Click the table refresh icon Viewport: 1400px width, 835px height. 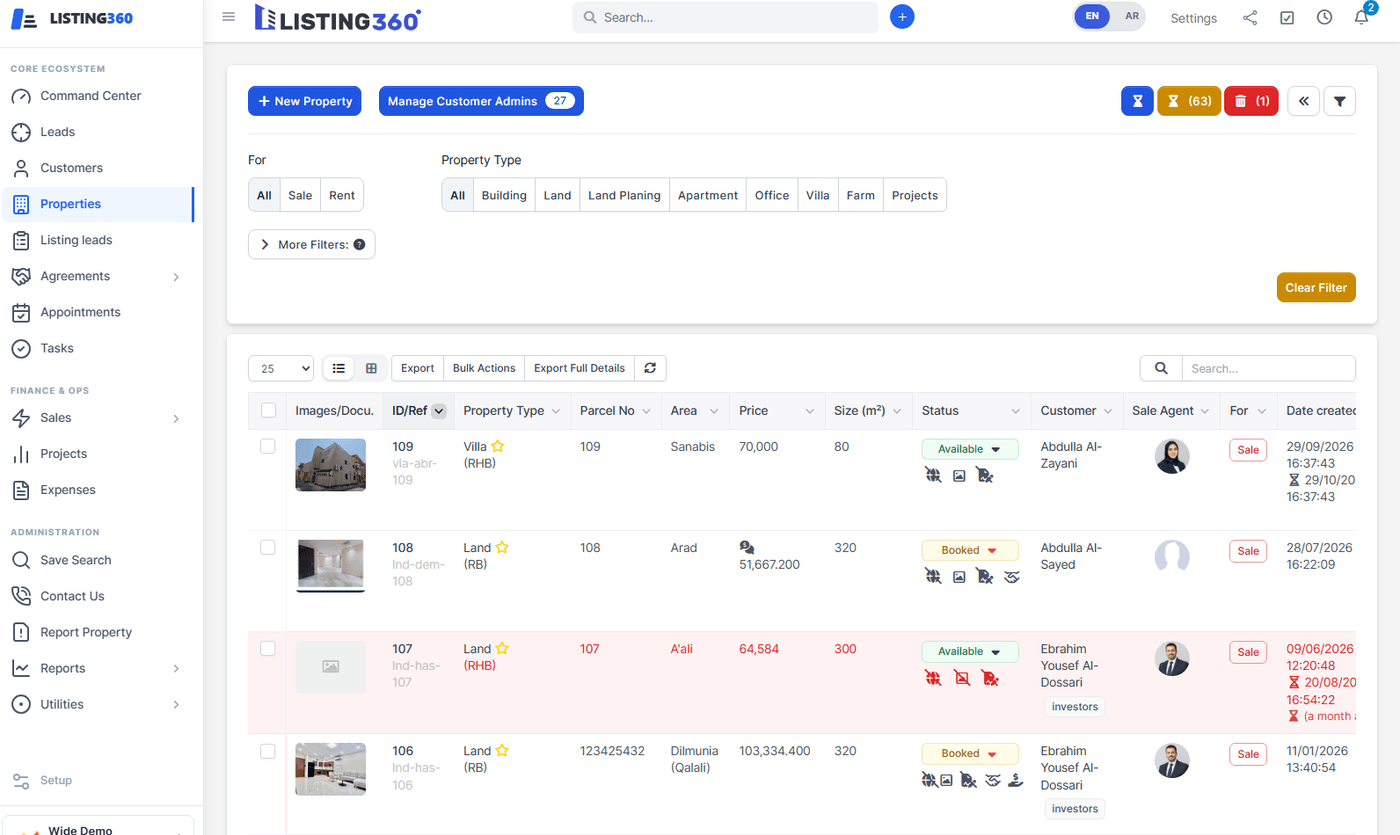click(650, 368)
